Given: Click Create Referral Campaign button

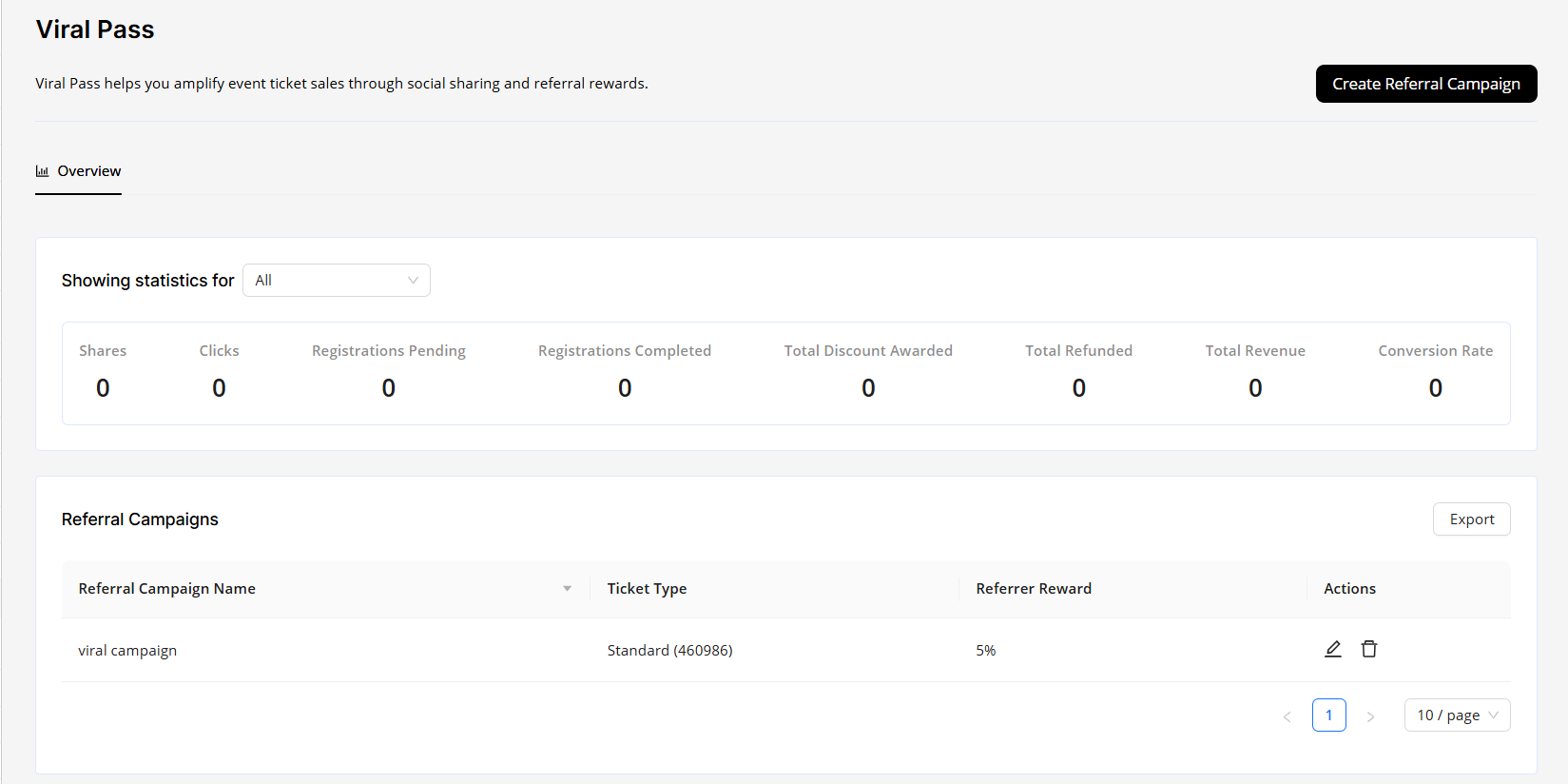Looking at the screenshot, I should tap(1426, 84).
